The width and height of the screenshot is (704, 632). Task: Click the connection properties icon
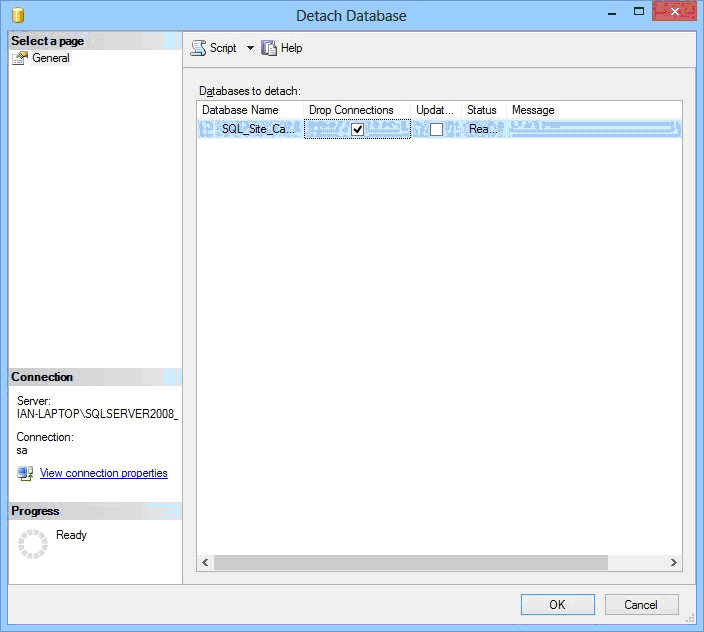point(25,473)
